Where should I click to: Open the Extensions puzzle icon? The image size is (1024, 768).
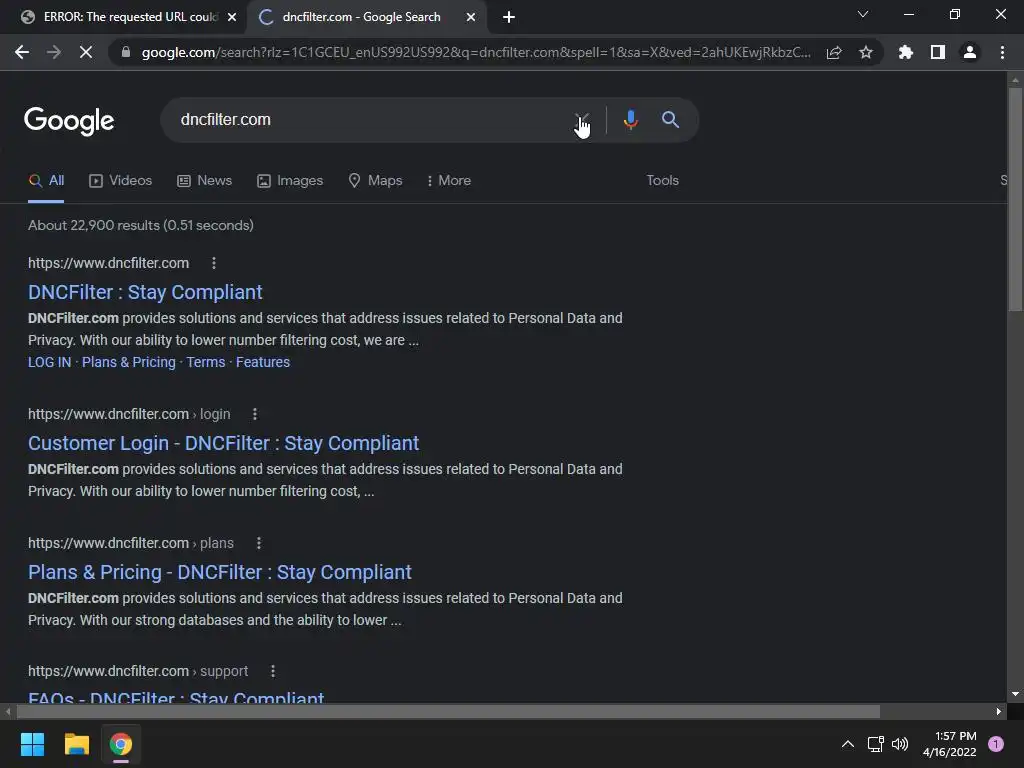(906, 52)
